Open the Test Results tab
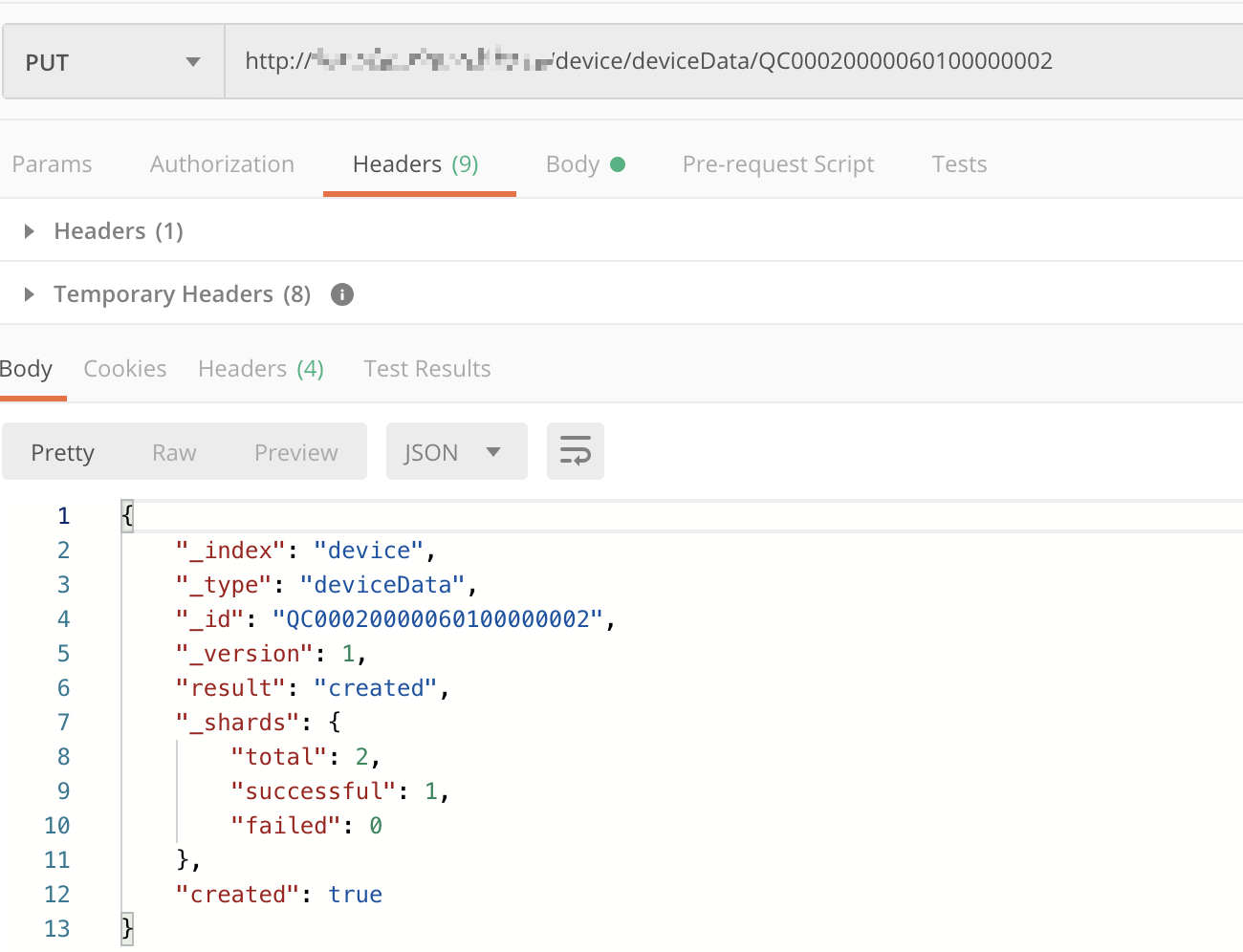Viewport: 1243px width, 952px height. point(427,369)
